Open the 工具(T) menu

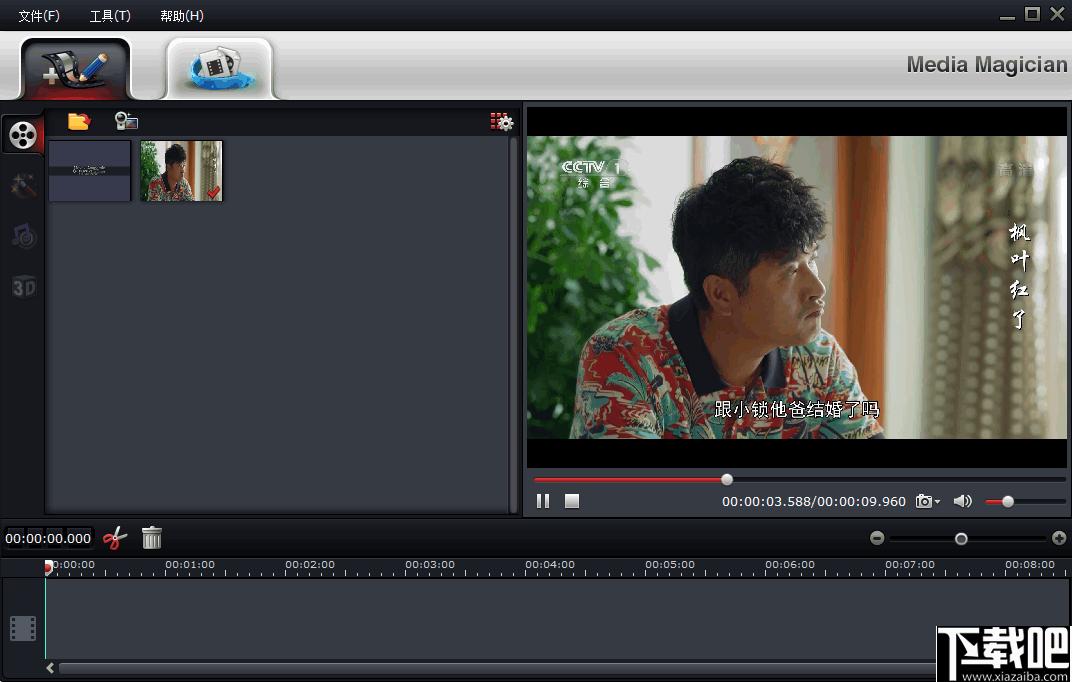coord(110,16)
